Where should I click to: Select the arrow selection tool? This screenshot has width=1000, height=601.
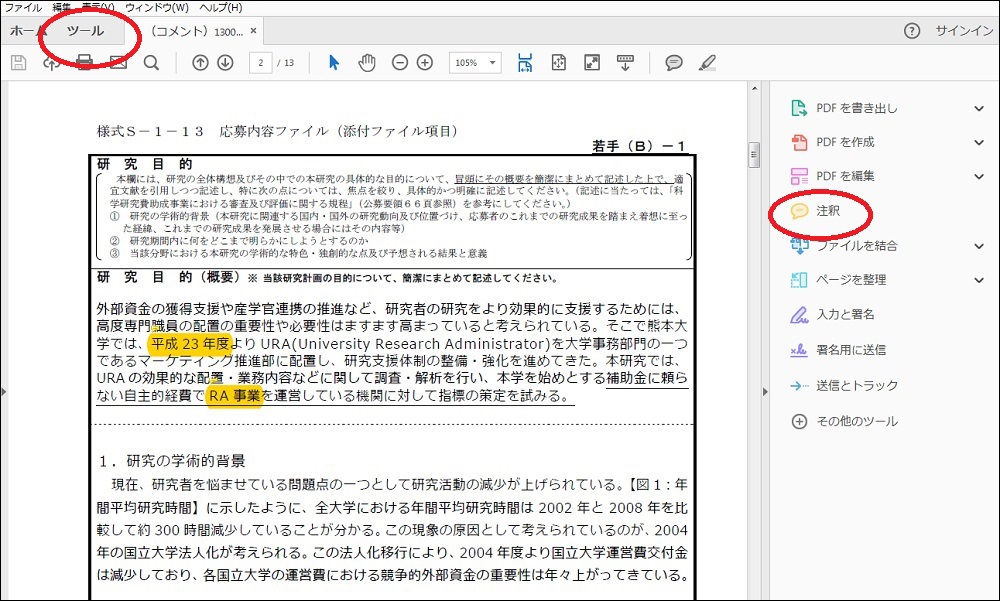point(334,63)
